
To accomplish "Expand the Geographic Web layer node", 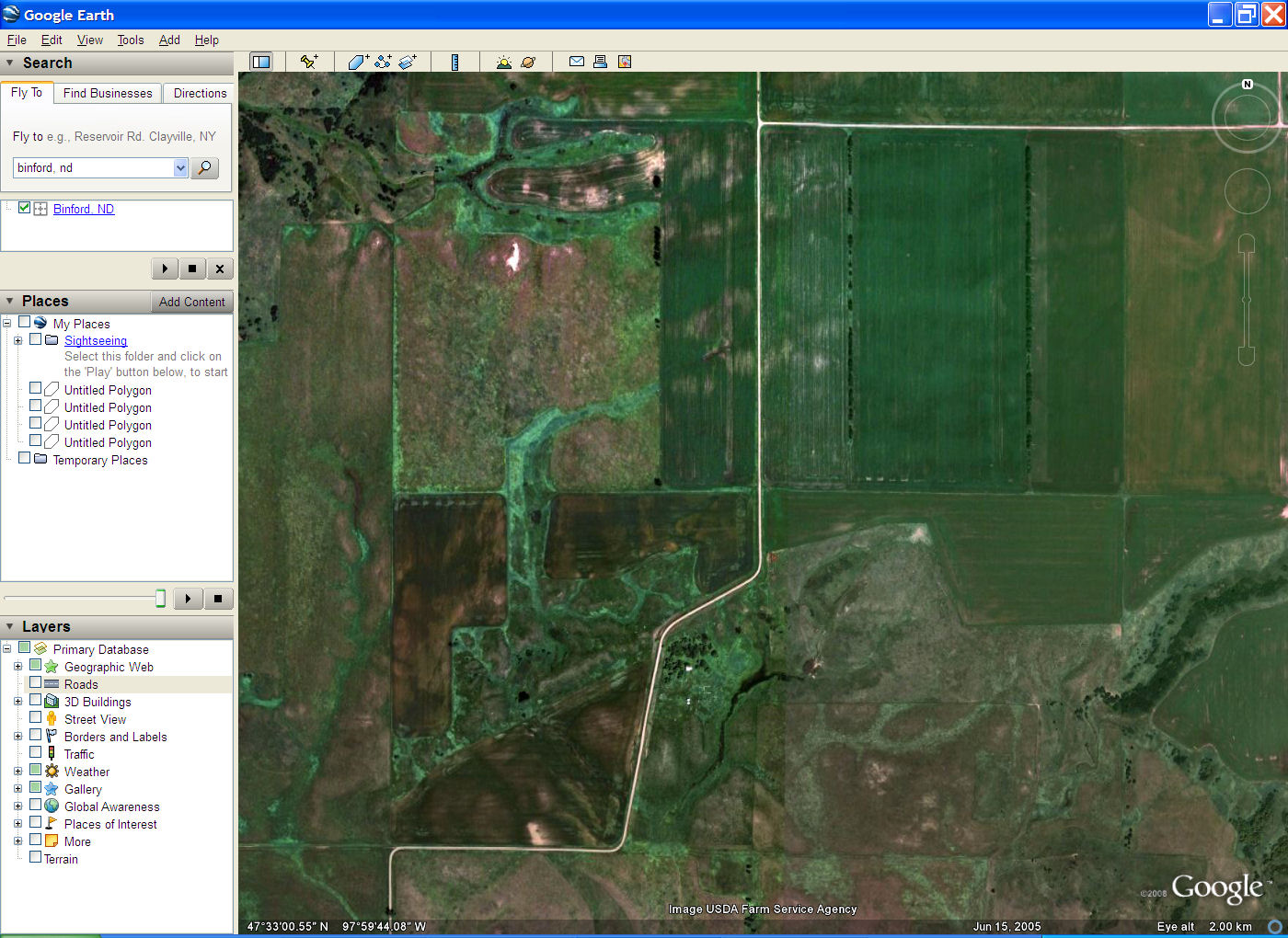I will point(17,667).
